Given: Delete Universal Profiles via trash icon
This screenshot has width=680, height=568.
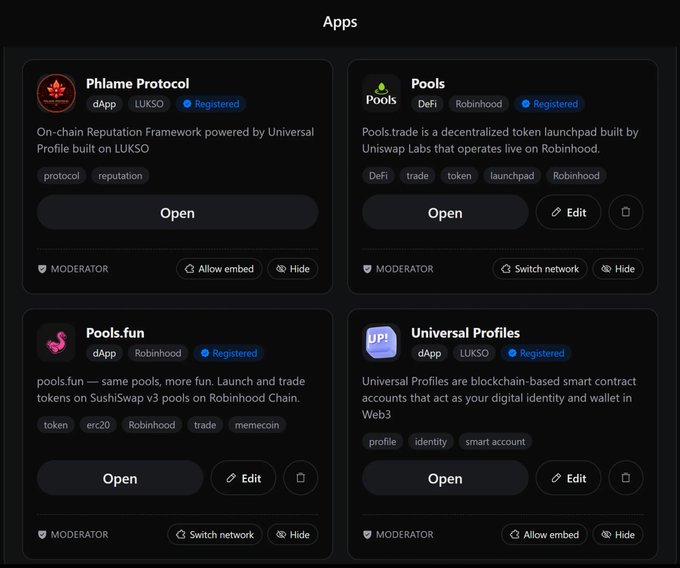Looking at the screenshot, I should [626, 478].
